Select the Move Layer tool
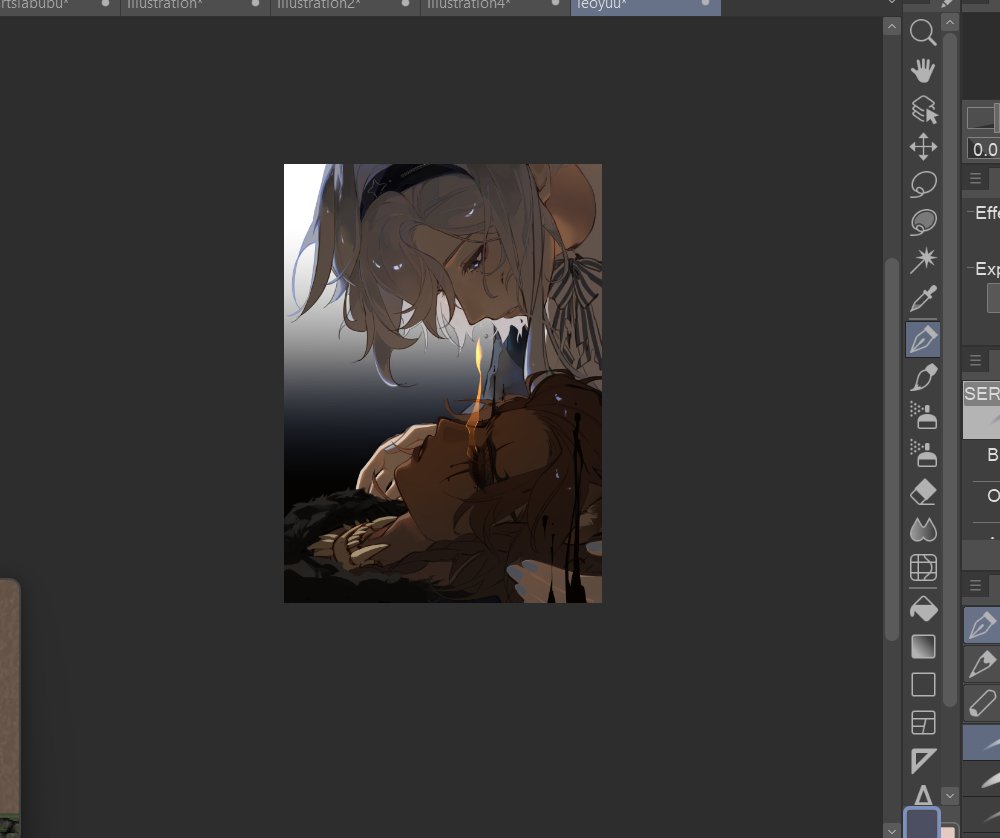The height and width of the screenshot is (838, 1000). (x=923, y=146)
